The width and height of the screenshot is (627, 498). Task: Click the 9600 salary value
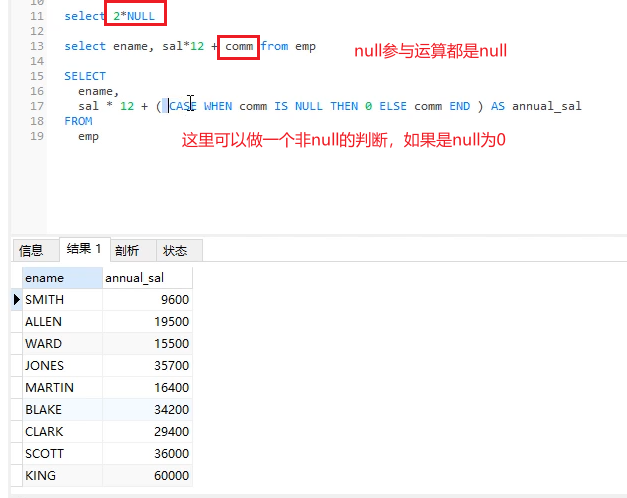point(174,300)
